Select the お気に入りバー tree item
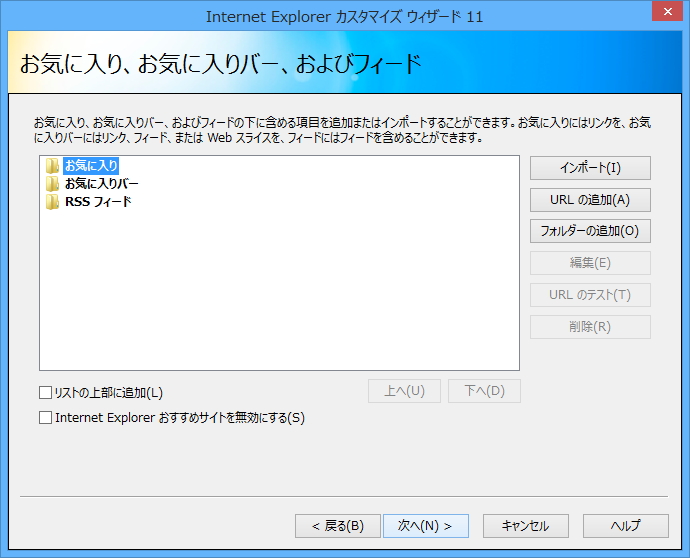The image size is (690, 558). [102, 184]
